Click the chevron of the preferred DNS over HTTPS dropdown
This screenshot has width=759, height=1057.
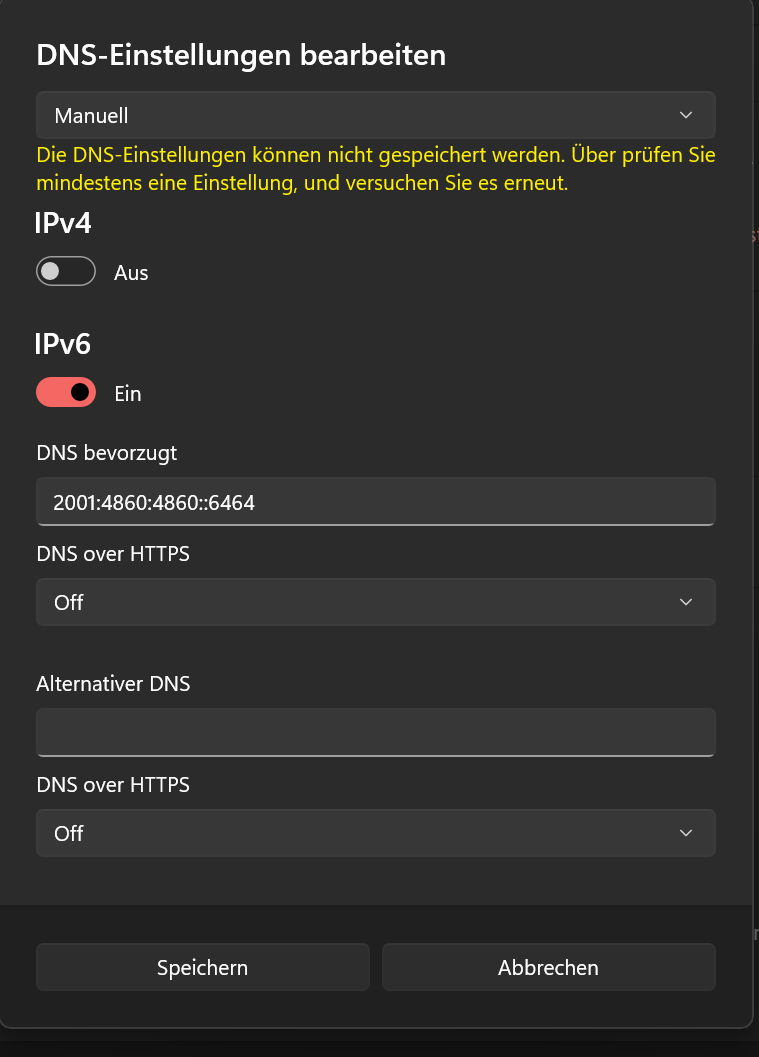(686, 602)
